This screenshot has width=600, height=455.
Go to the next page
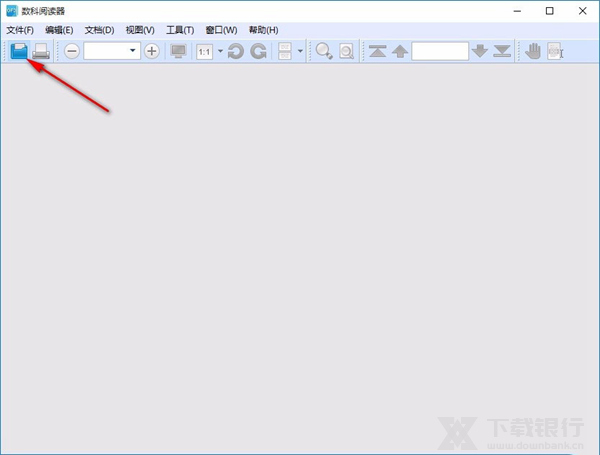[x=480, y=51]
